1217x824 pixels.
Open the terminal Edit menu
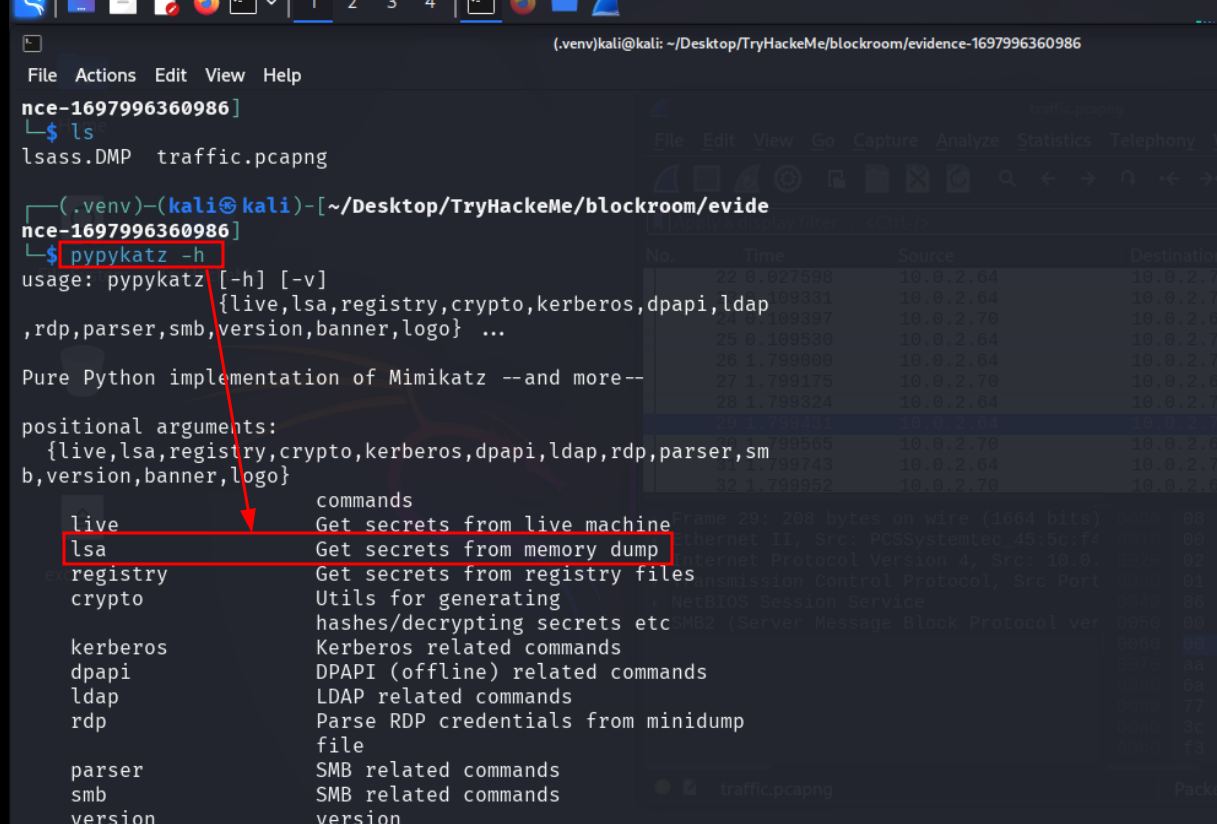point(170,75)
